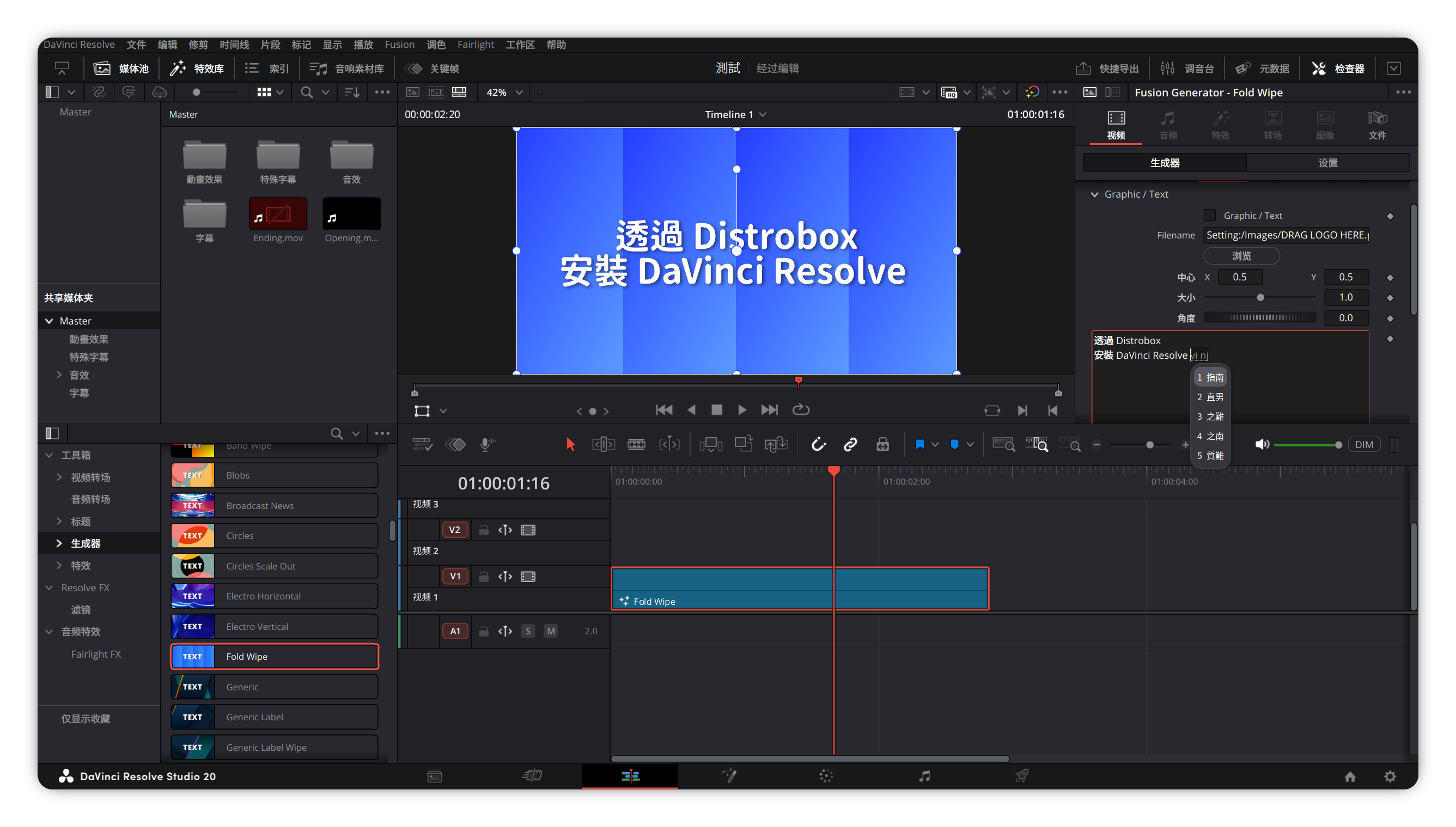Open the Index (索引) panel
The height and width of the screenshot is (827, 1456).
(267, 68)
